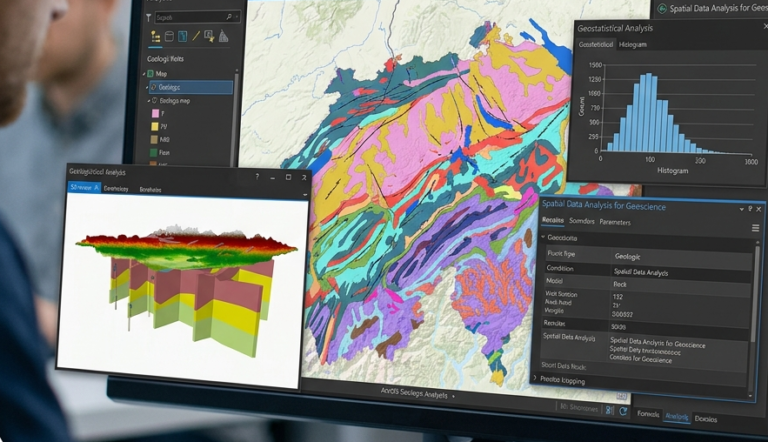Close the Spatial Data Analysis for Geoscience panel

click(759, 209)
